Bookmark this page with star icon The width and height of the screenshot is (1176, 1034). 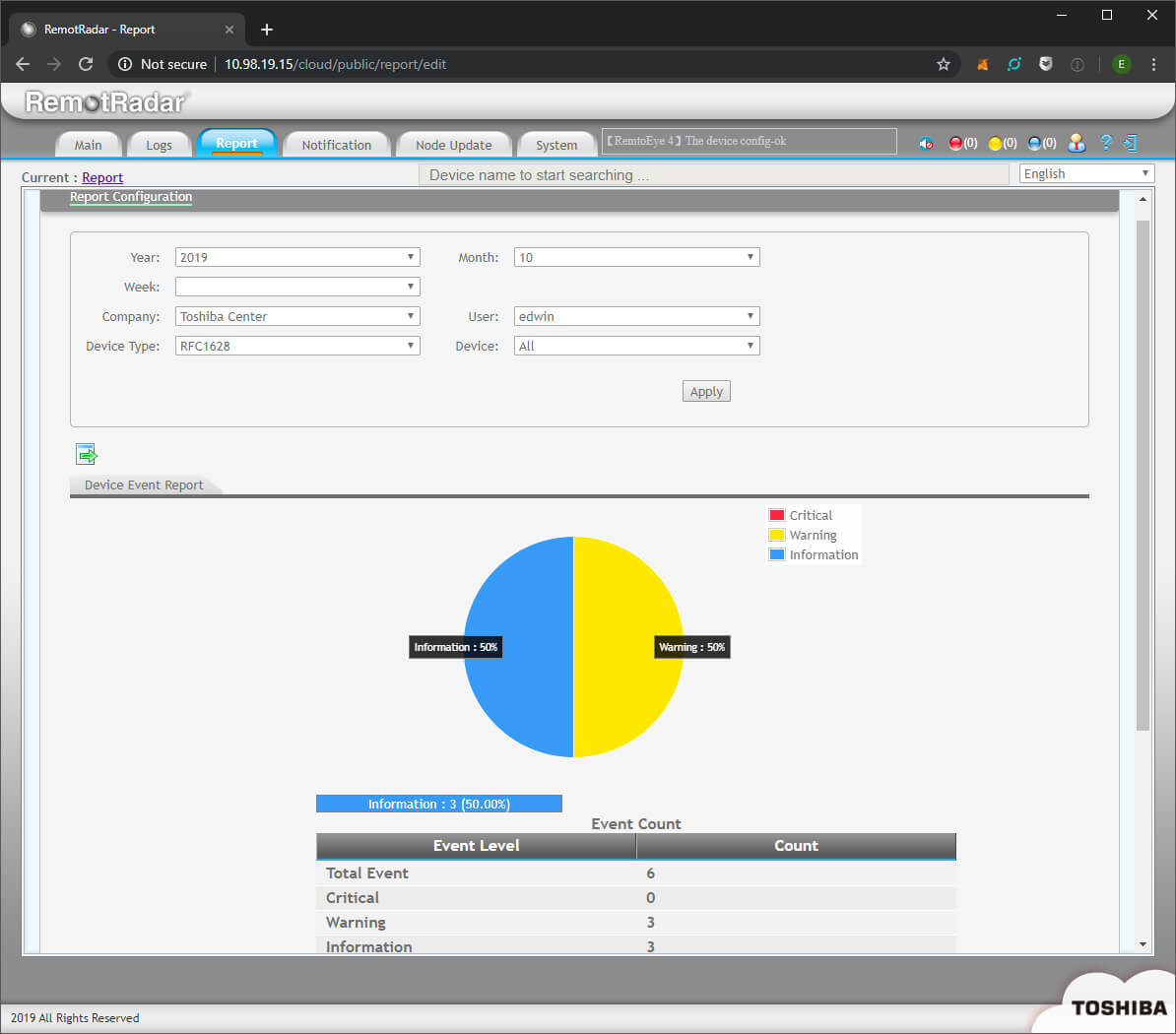(x=943, y=64)
